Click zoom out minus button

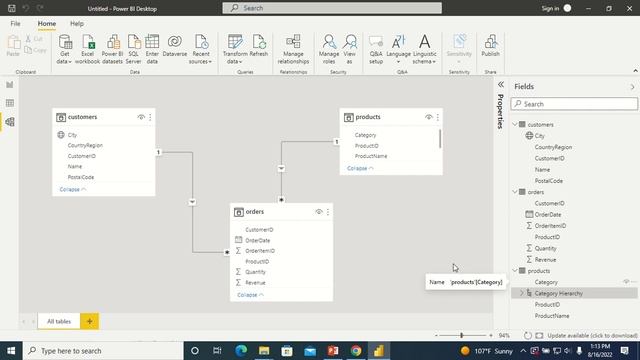tap(436, 336)
